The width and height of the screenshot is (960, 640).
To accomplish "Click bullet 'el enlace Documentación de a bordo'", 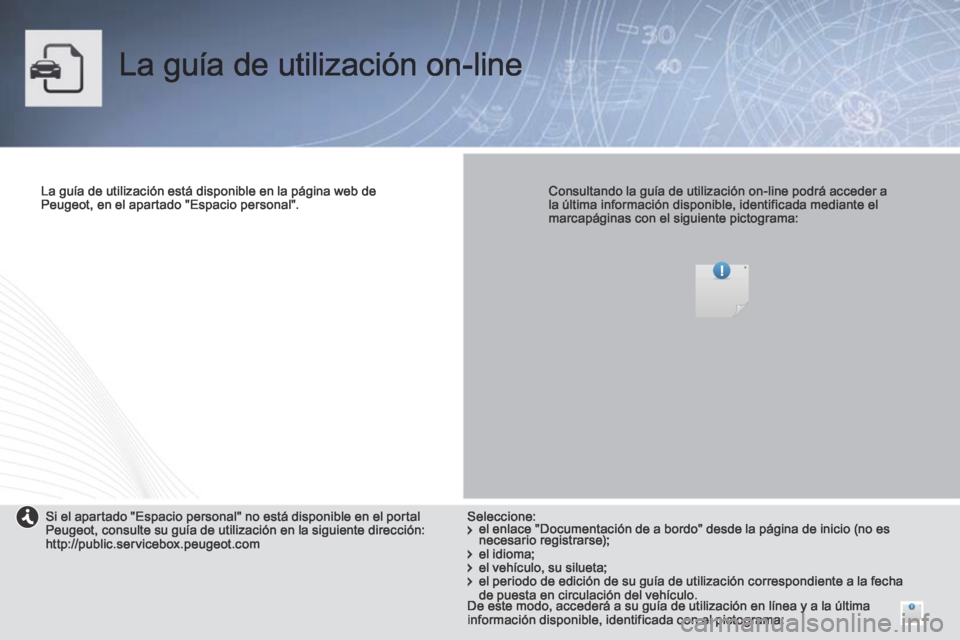I will 678,535.
